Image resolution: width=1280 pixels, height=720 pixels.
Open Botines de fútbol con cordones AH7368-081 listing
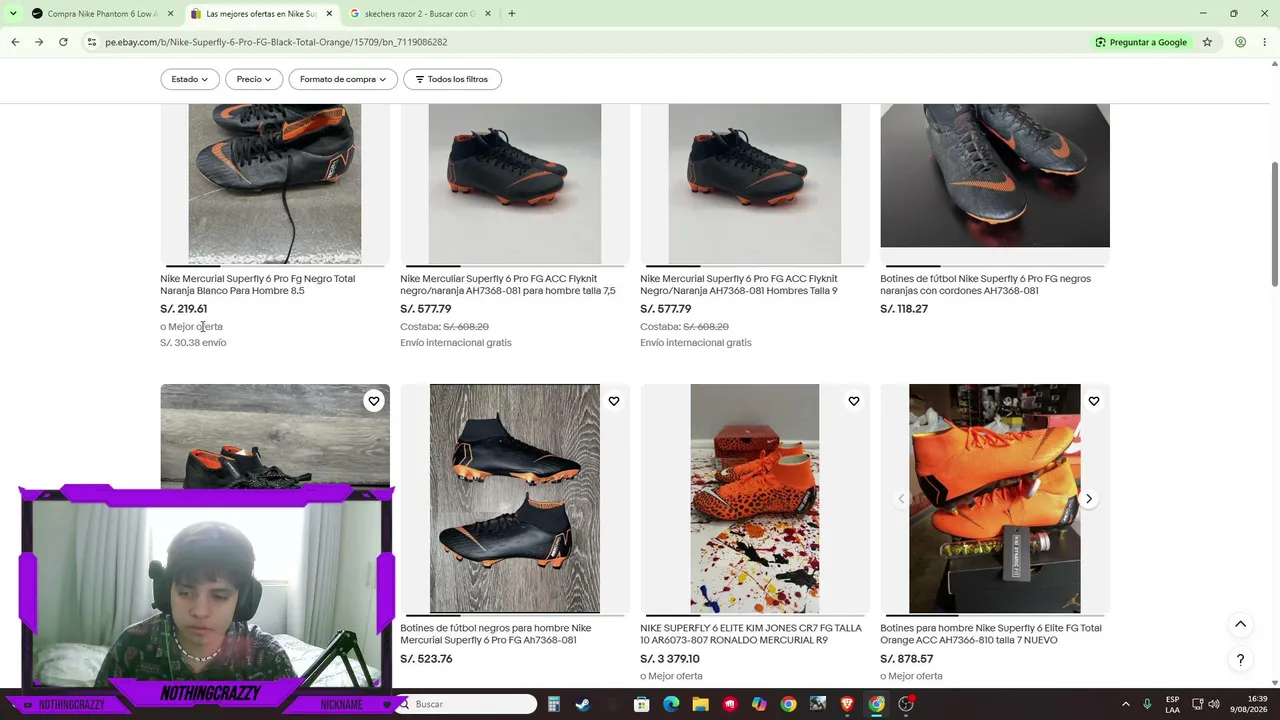tap(985, 285)
